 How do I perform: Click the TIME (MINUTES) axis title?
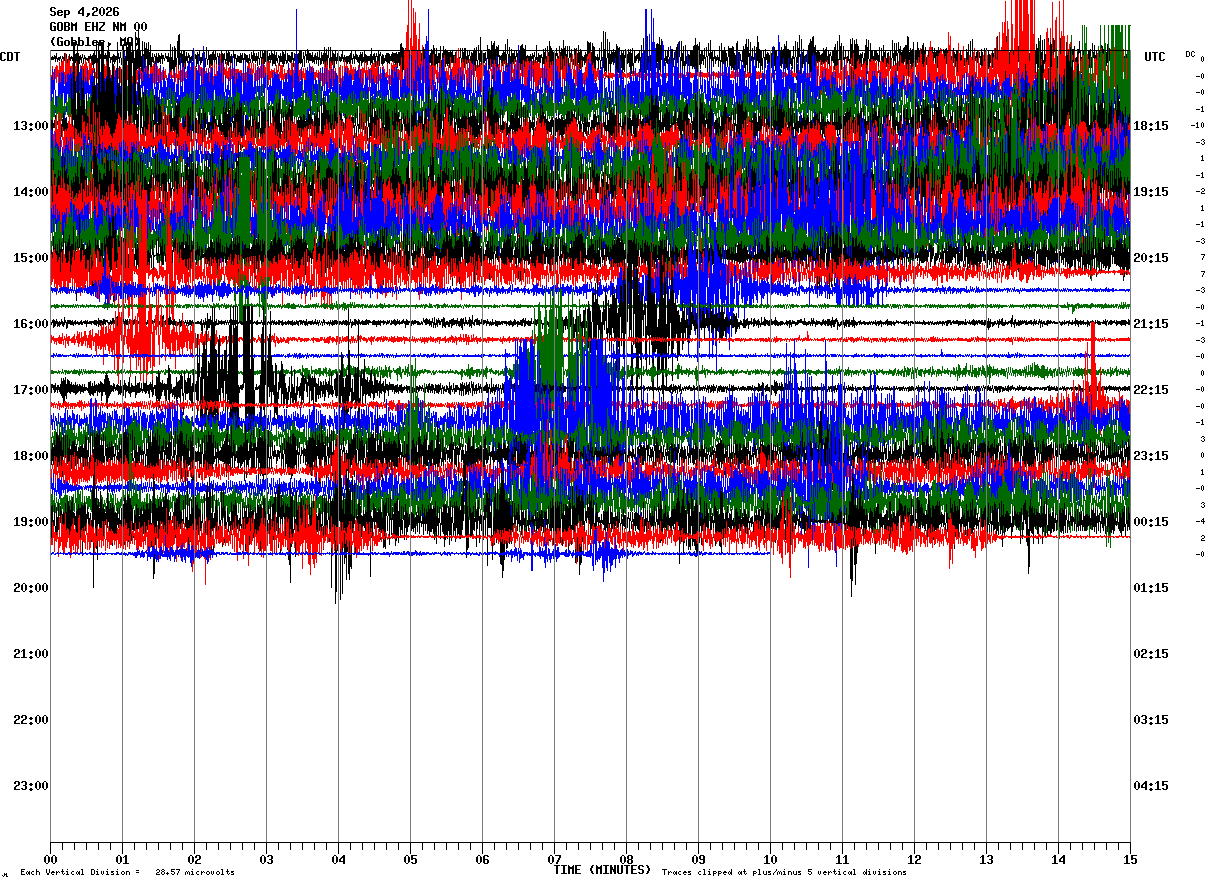click(602, 870)
